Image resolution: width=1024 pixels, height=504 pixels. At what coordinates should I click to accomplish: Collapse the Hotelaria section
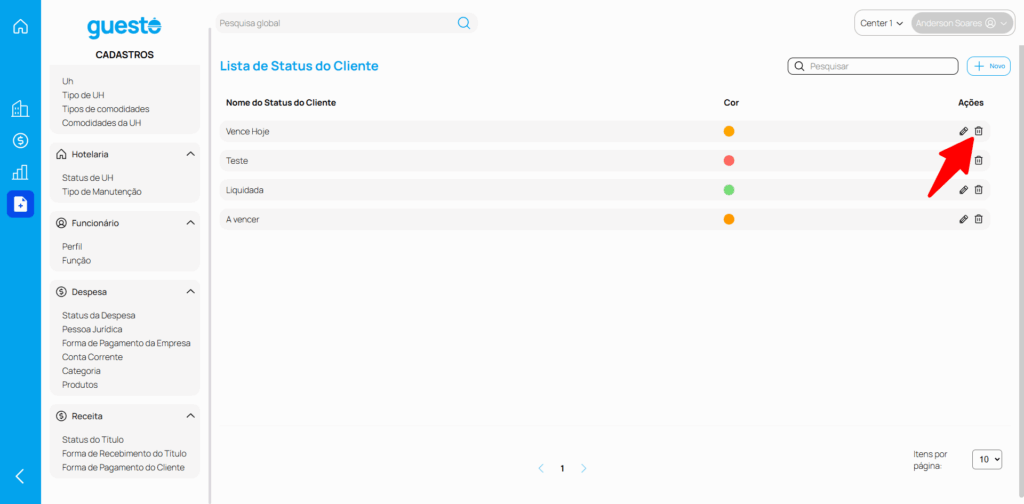pyautogui.click(x=190, y=154)
